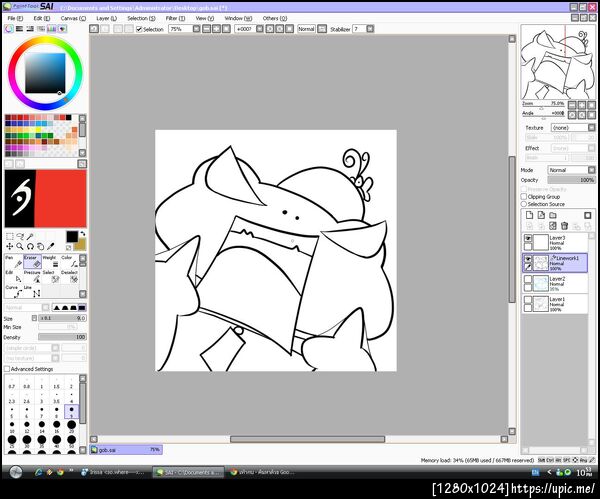Click the toolbar zoom out minus button

[206, 29]
